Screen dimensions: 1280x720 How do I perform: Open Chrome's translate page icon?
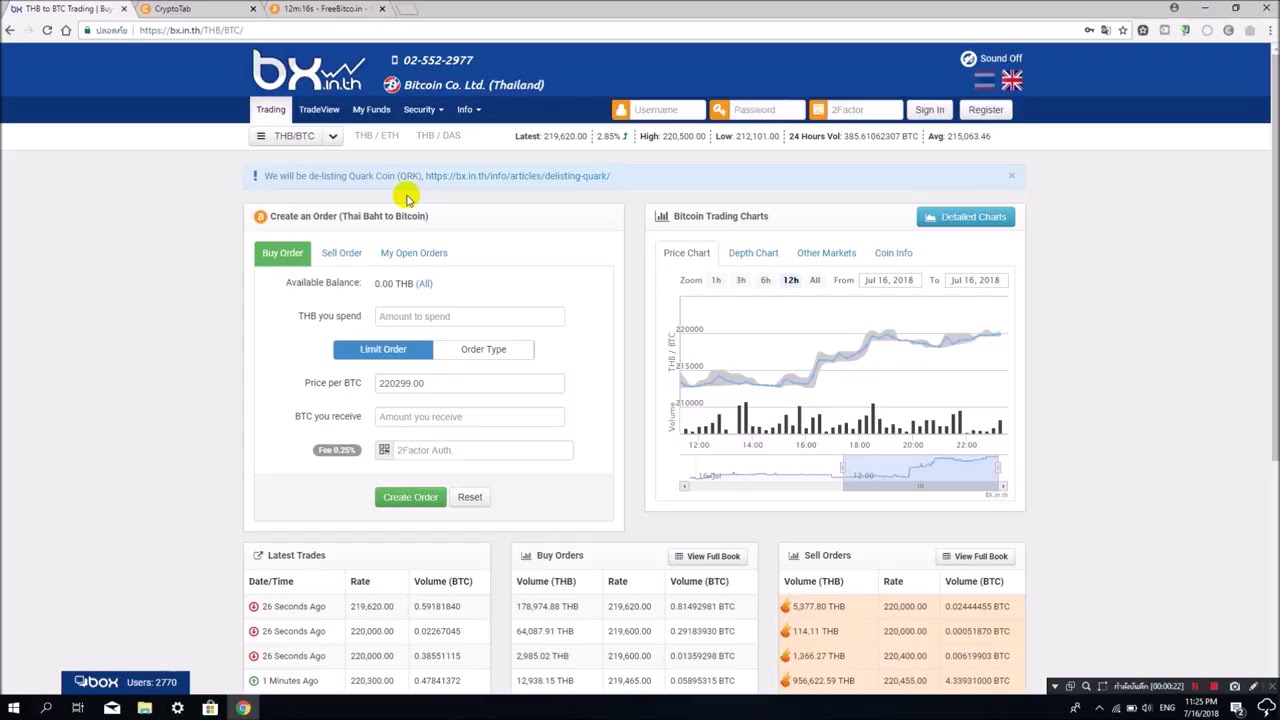tap(1106, 30)
